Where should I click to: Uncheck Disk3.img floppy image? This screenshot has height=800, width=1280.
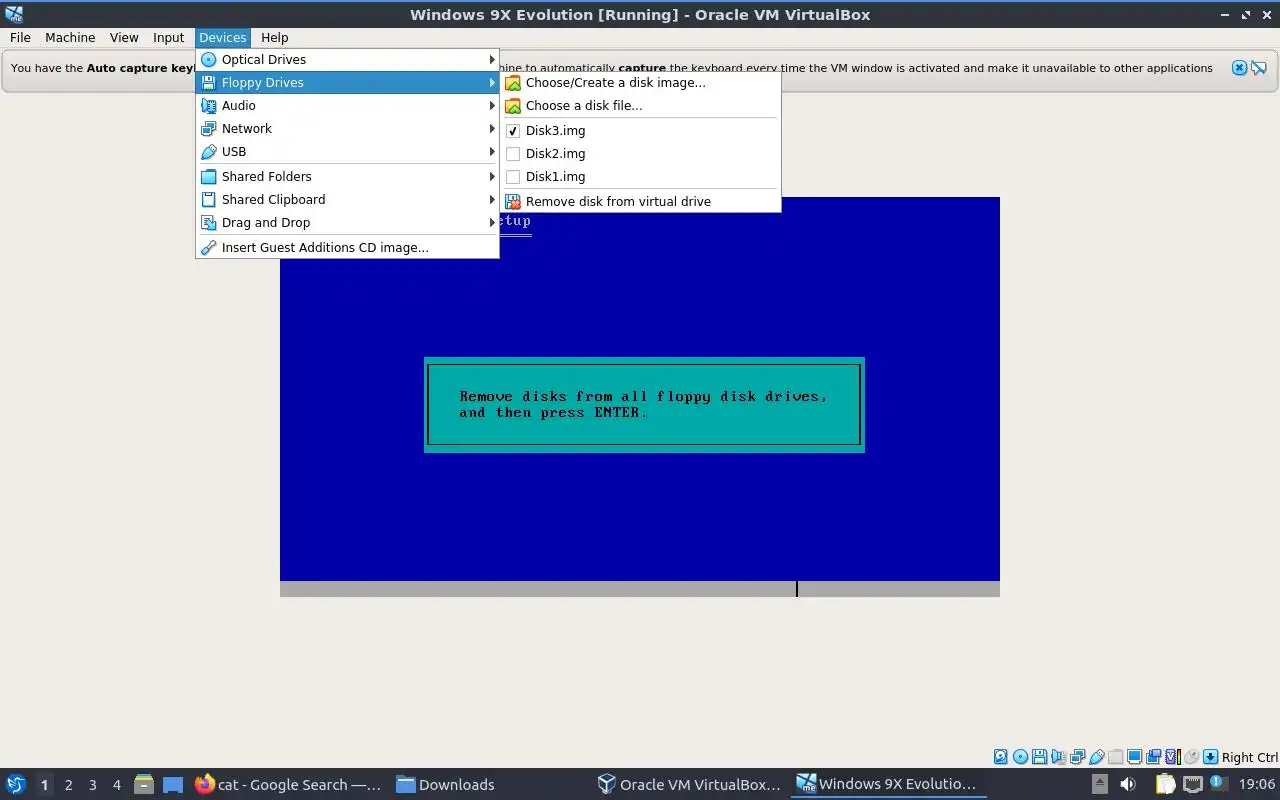point(640,130)
